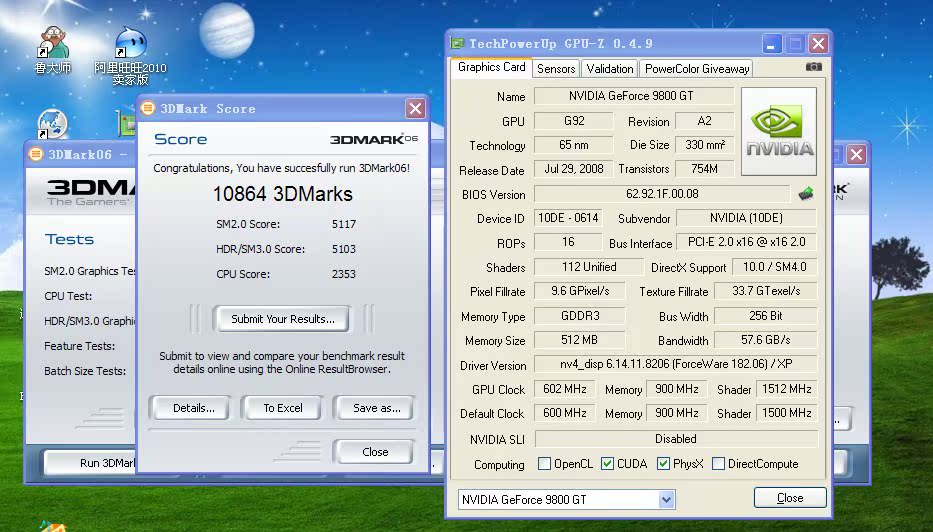Toggle the PhysX checkbox
The height and width of the screenshot is (532, 933).
coord(663,464)
